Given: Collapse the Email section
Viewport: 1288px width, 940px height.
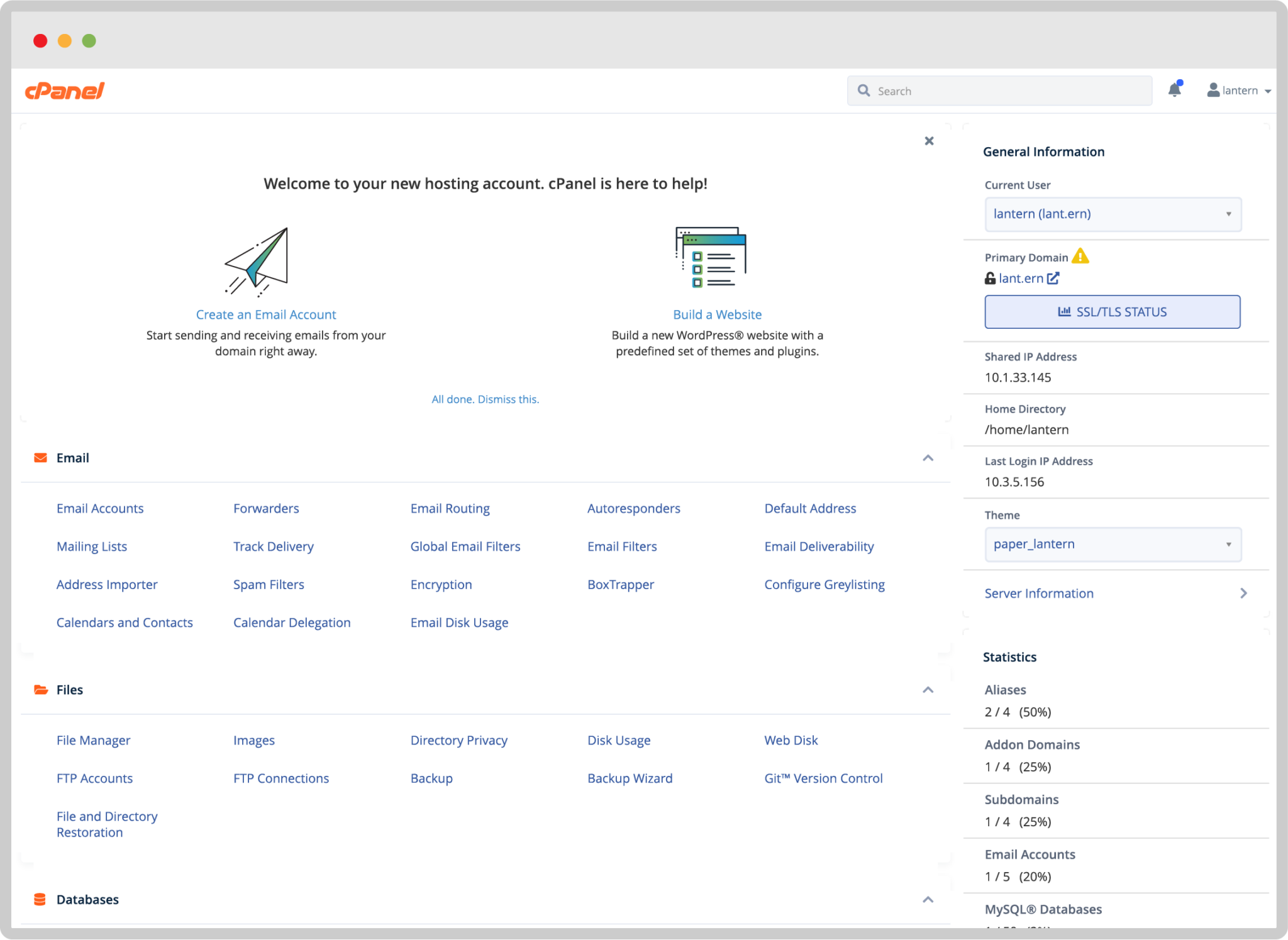Looking at the screenshot, I should [928, 458].
